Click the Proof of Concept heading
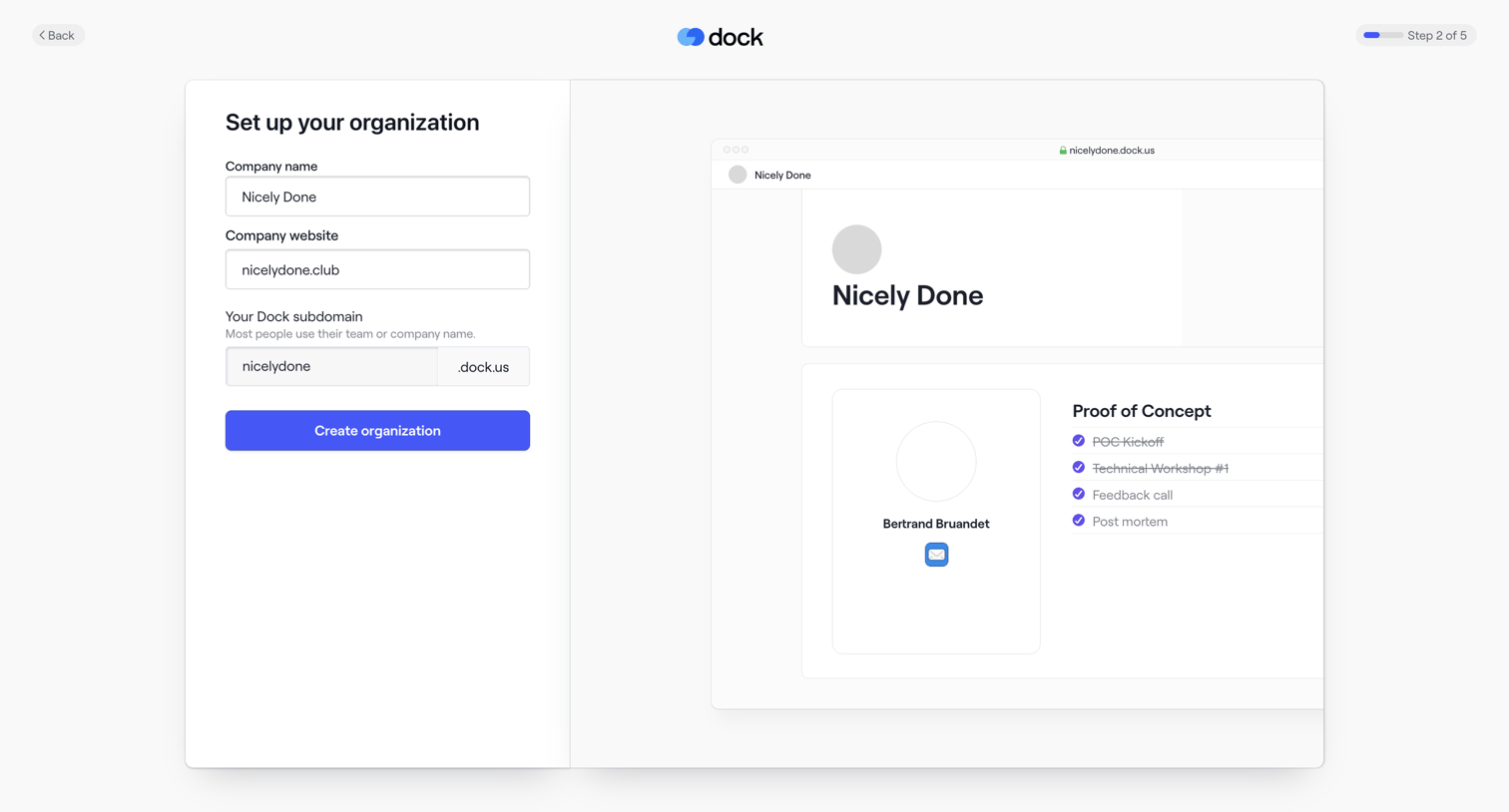This screenshot has width=1509, height=812. tap(1142, 411)
